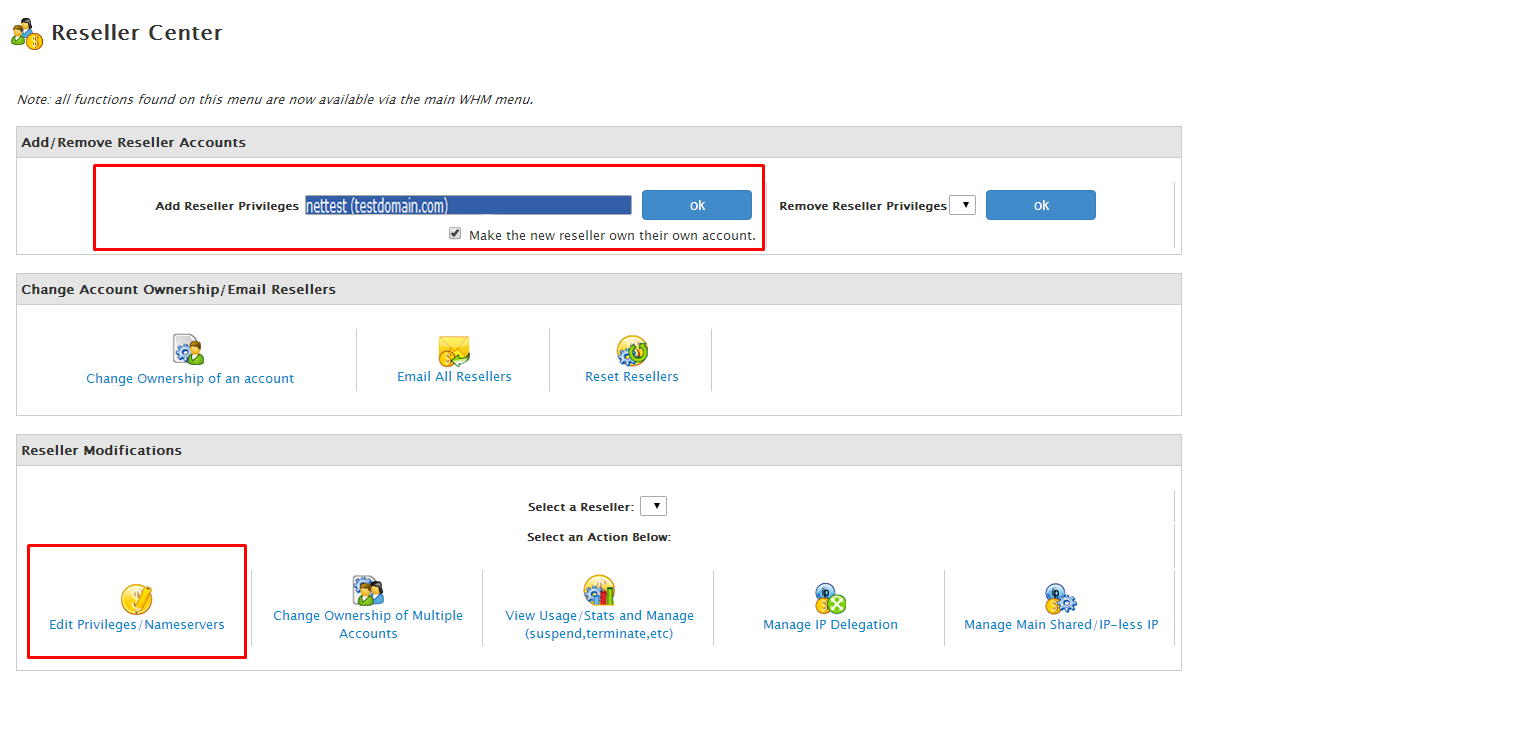Click ok to remove reseller privileges
1534x754 pixels.
1040,204
